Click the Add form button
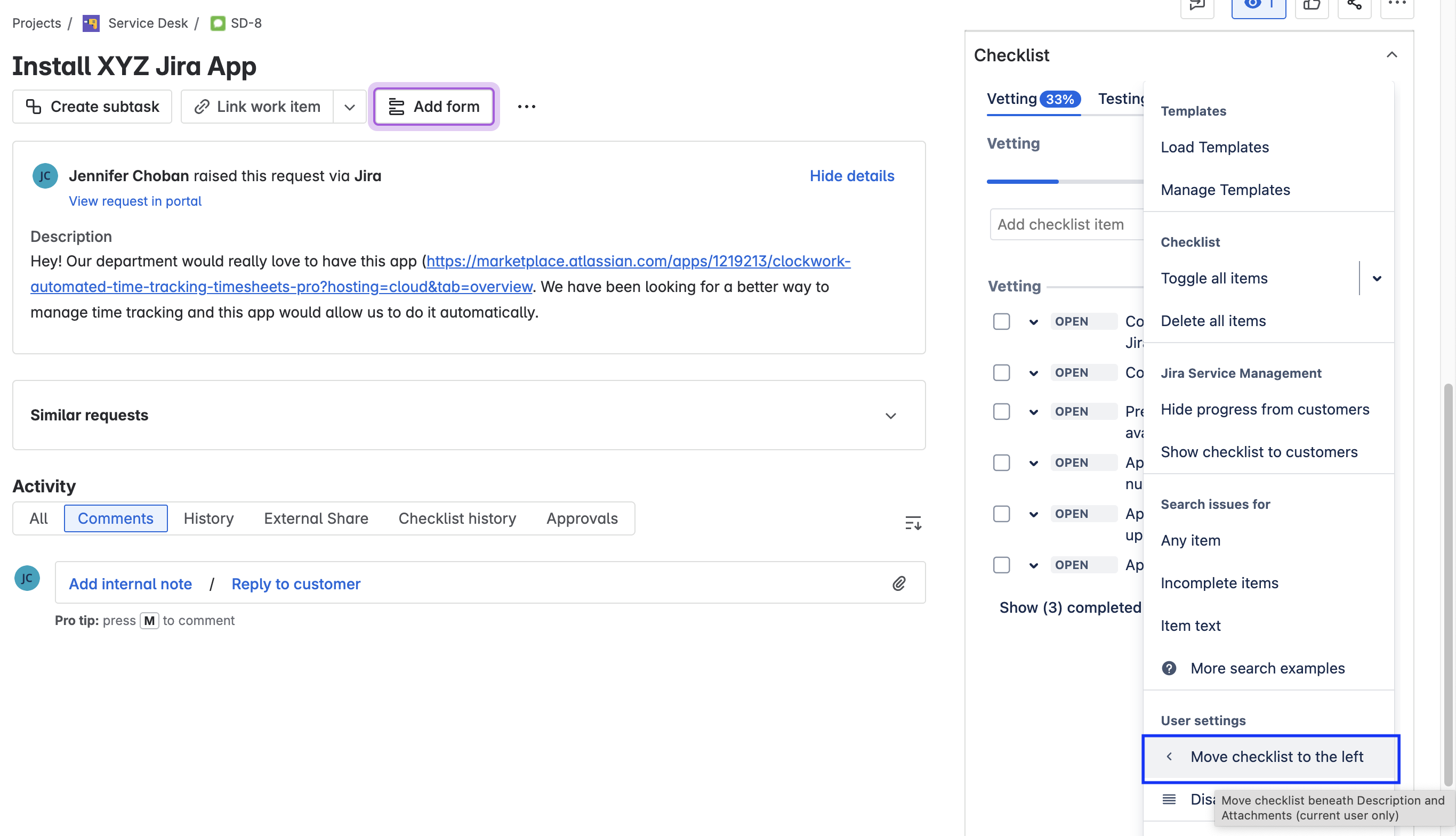This screenshot has height=836, width=1456. pos(434,107)
